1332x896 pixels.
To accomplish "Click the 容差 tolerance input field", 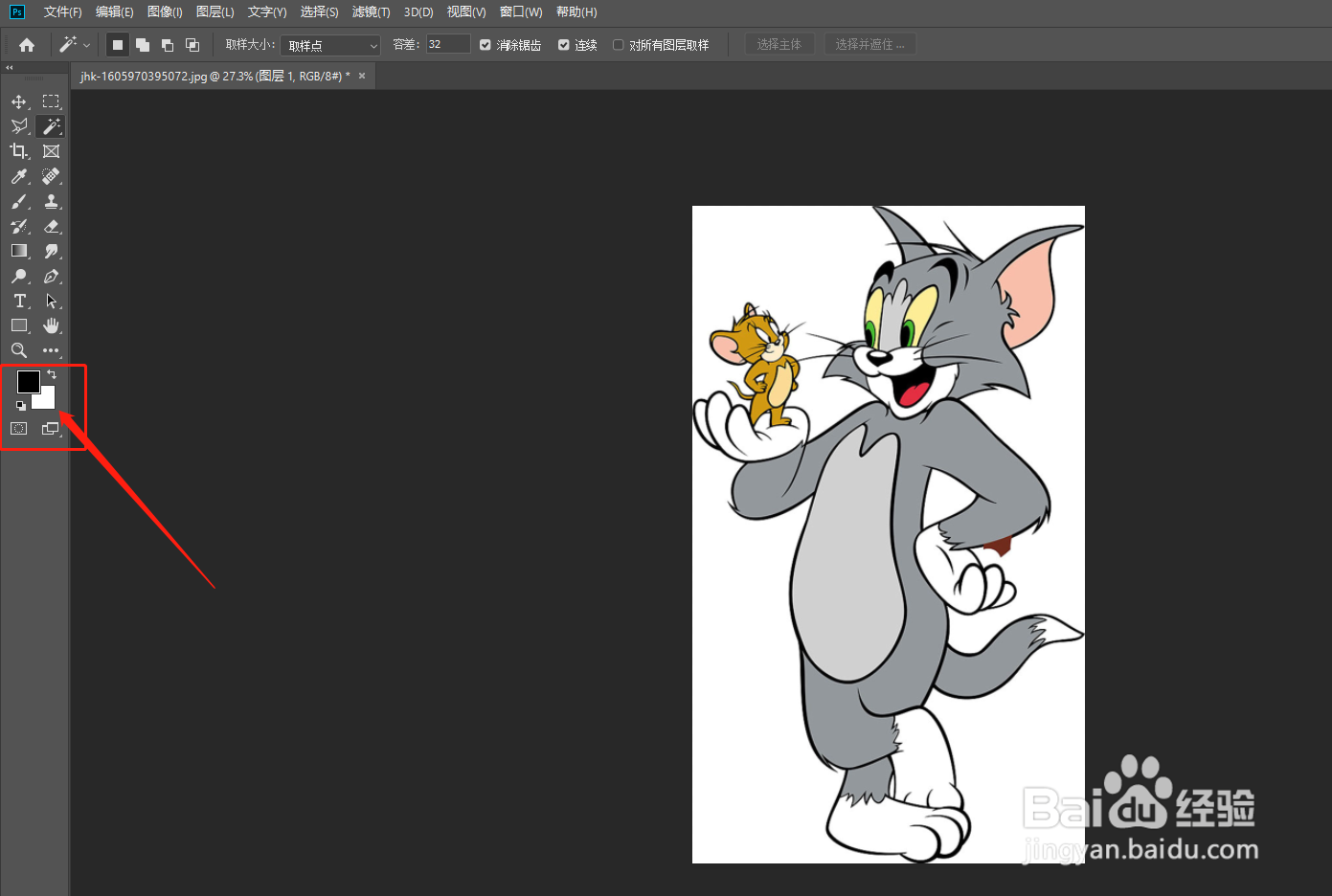I will [x=448, y=44].
